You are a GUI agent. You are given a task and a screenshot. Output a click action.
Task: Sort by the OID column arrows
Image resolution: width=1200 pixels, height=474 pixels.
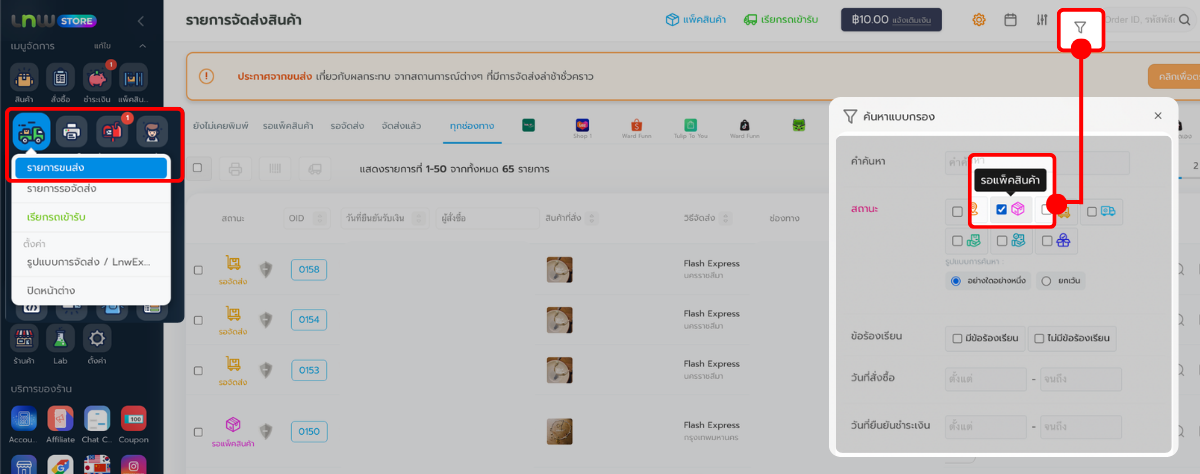[x=321, y=218]
